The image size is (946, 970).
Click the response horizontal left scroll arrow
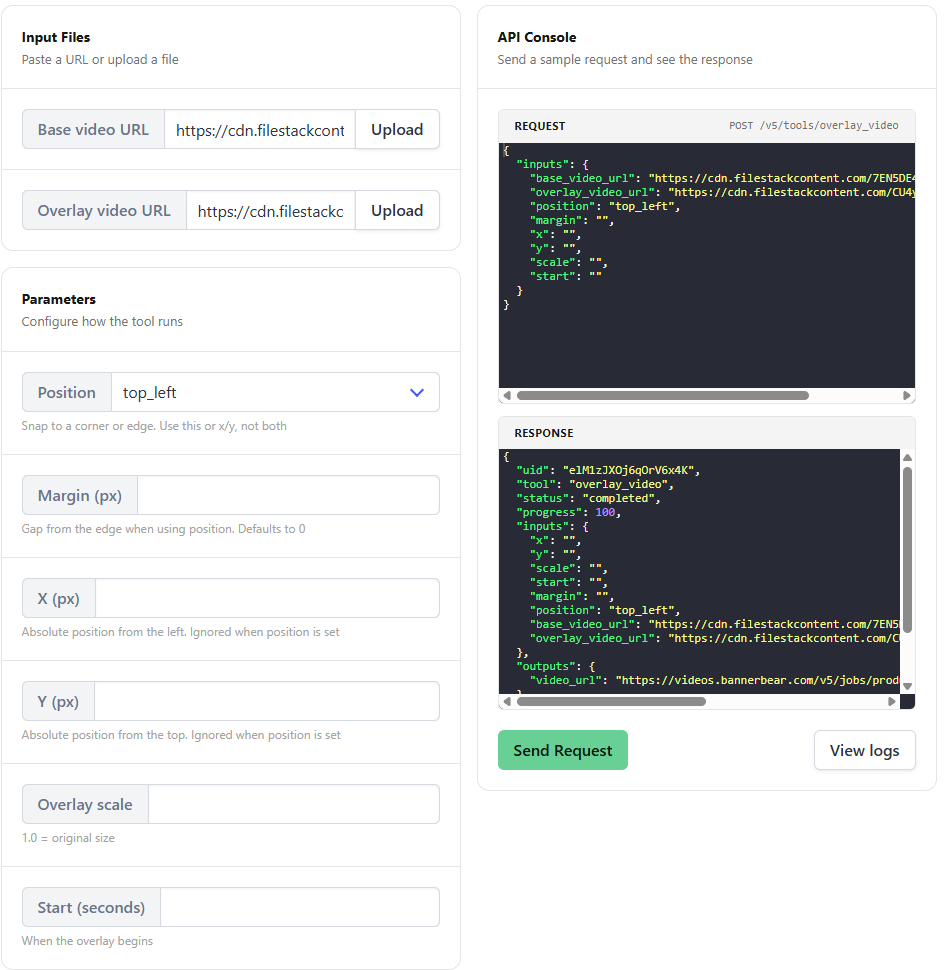coord(507,702)
